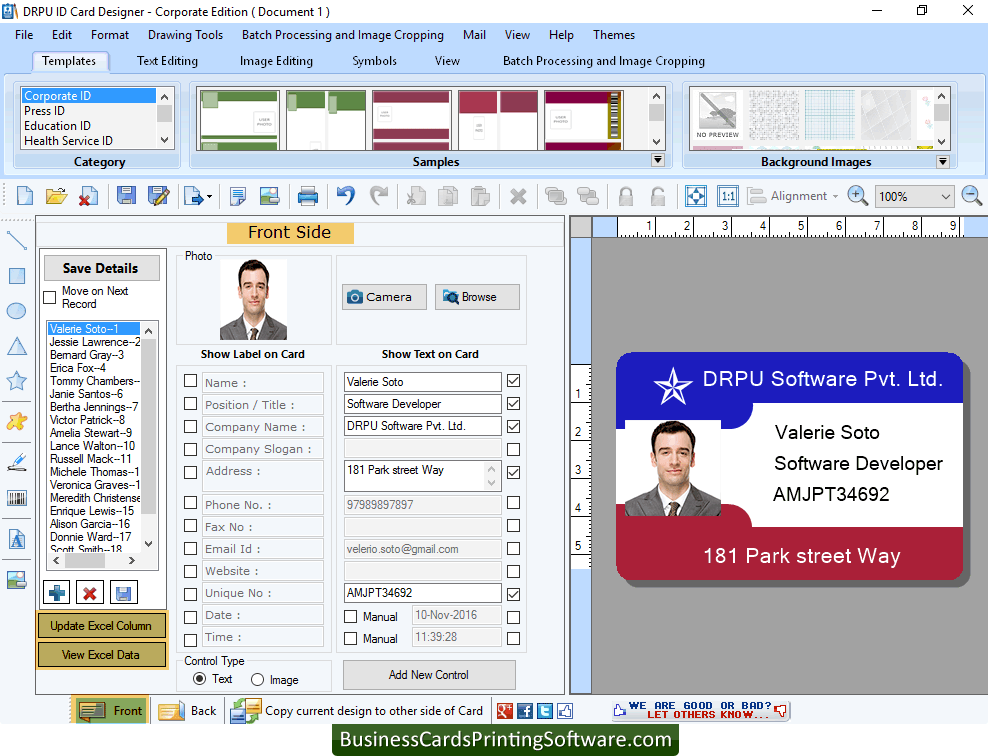Screen dimensions: 988x756
Task: Click Add New Control button
Action: [429, 675]
